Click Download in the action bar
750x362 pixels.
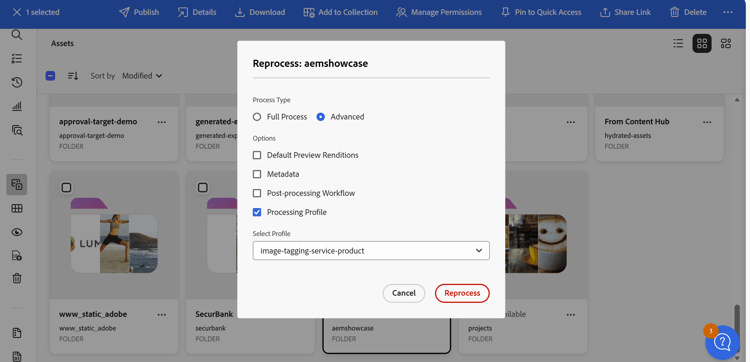[260, 12]
